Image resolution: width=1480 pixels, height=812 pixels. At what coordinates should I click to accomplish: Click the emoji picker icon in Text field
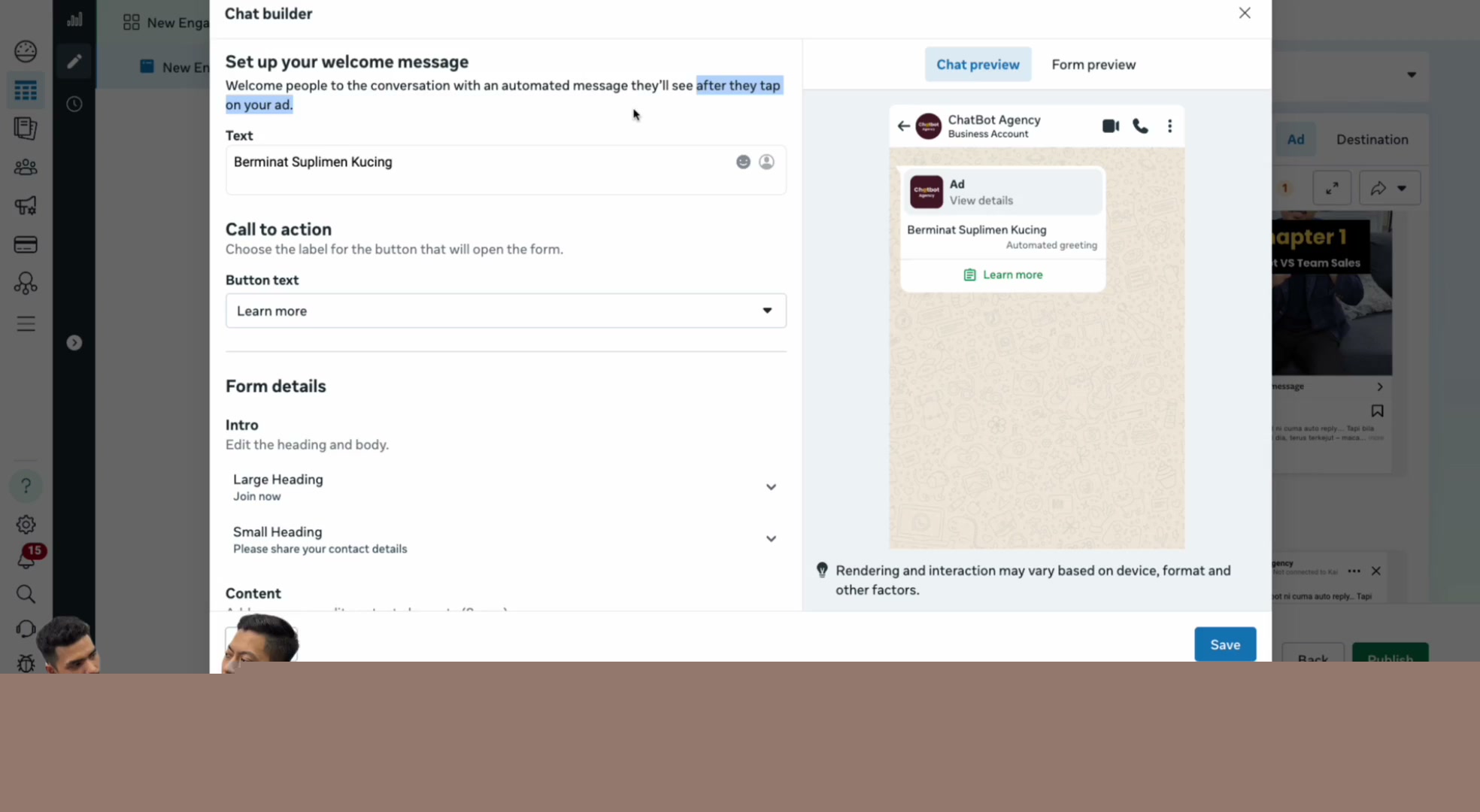(x=743, y=162)
